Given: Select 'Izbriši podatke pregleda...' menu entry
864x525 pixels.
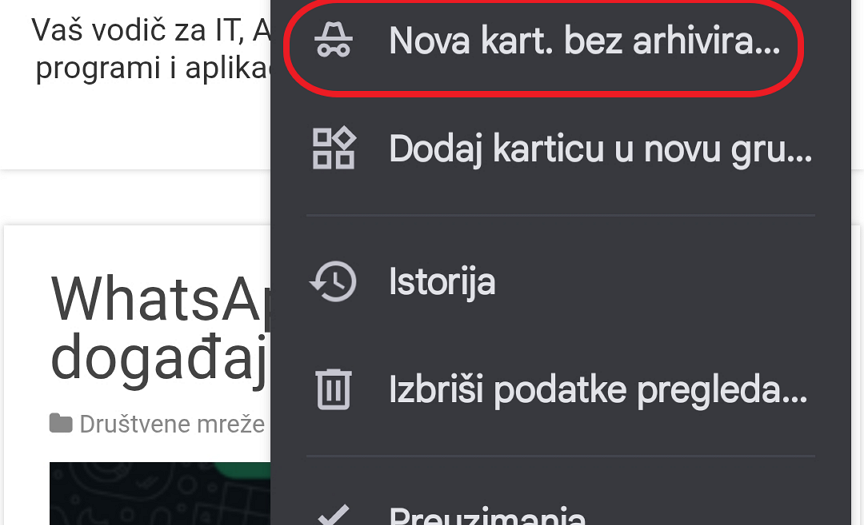Looking at the screenshot, I should click(597, 389).
